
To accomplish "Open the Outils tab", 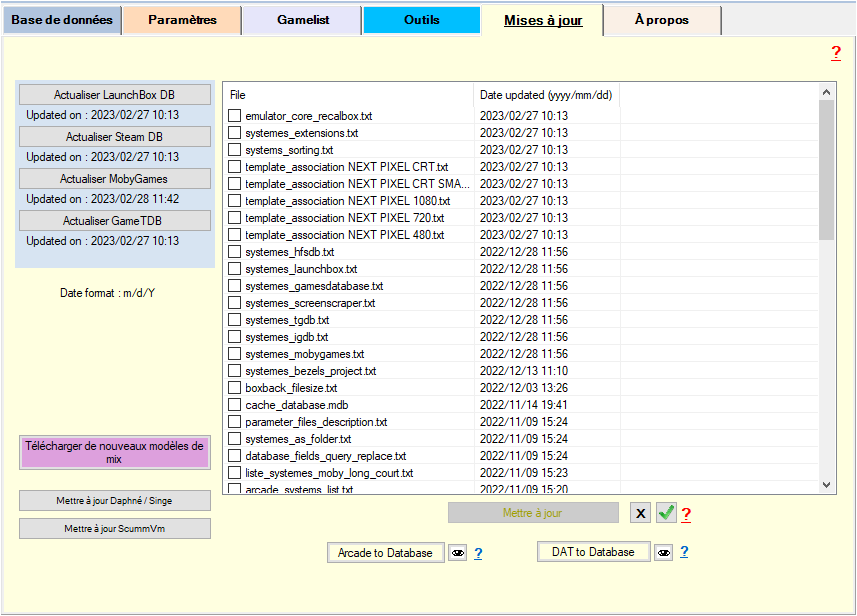I will (x=421, y=20).
